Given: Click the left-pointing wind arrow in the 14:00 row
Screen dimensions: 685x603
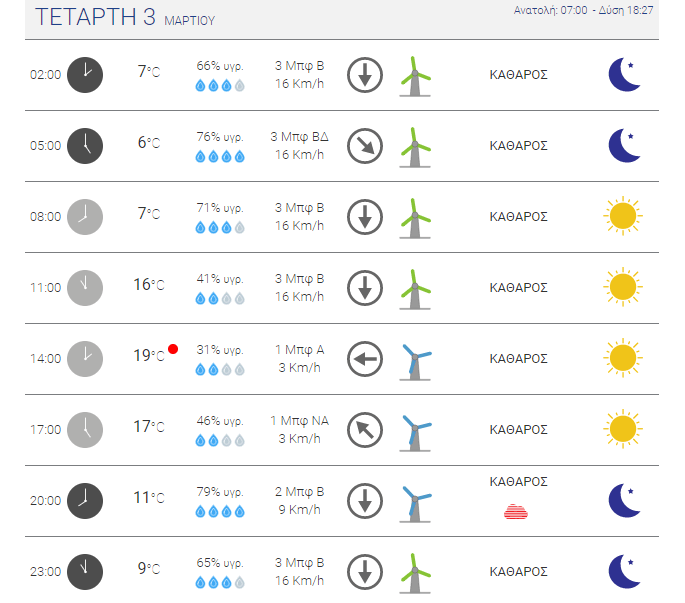Looking at the screenshot, I should tap(365, 359).
